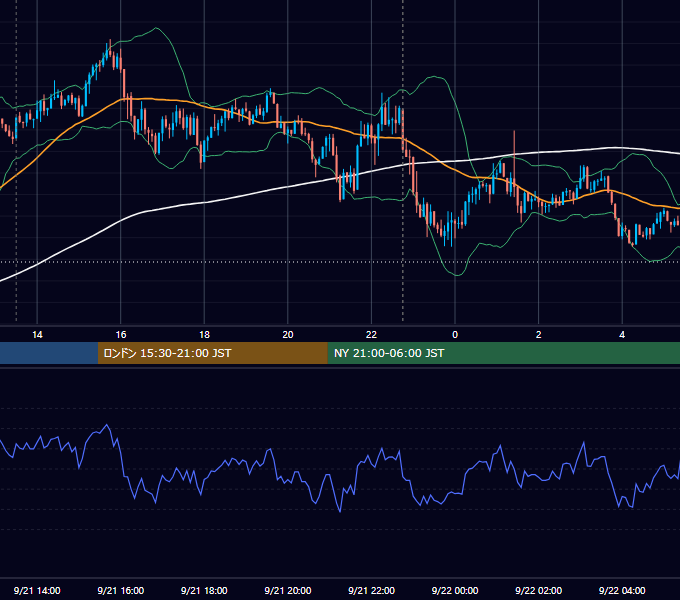Click the 14 label on the chart time axis

37,335
